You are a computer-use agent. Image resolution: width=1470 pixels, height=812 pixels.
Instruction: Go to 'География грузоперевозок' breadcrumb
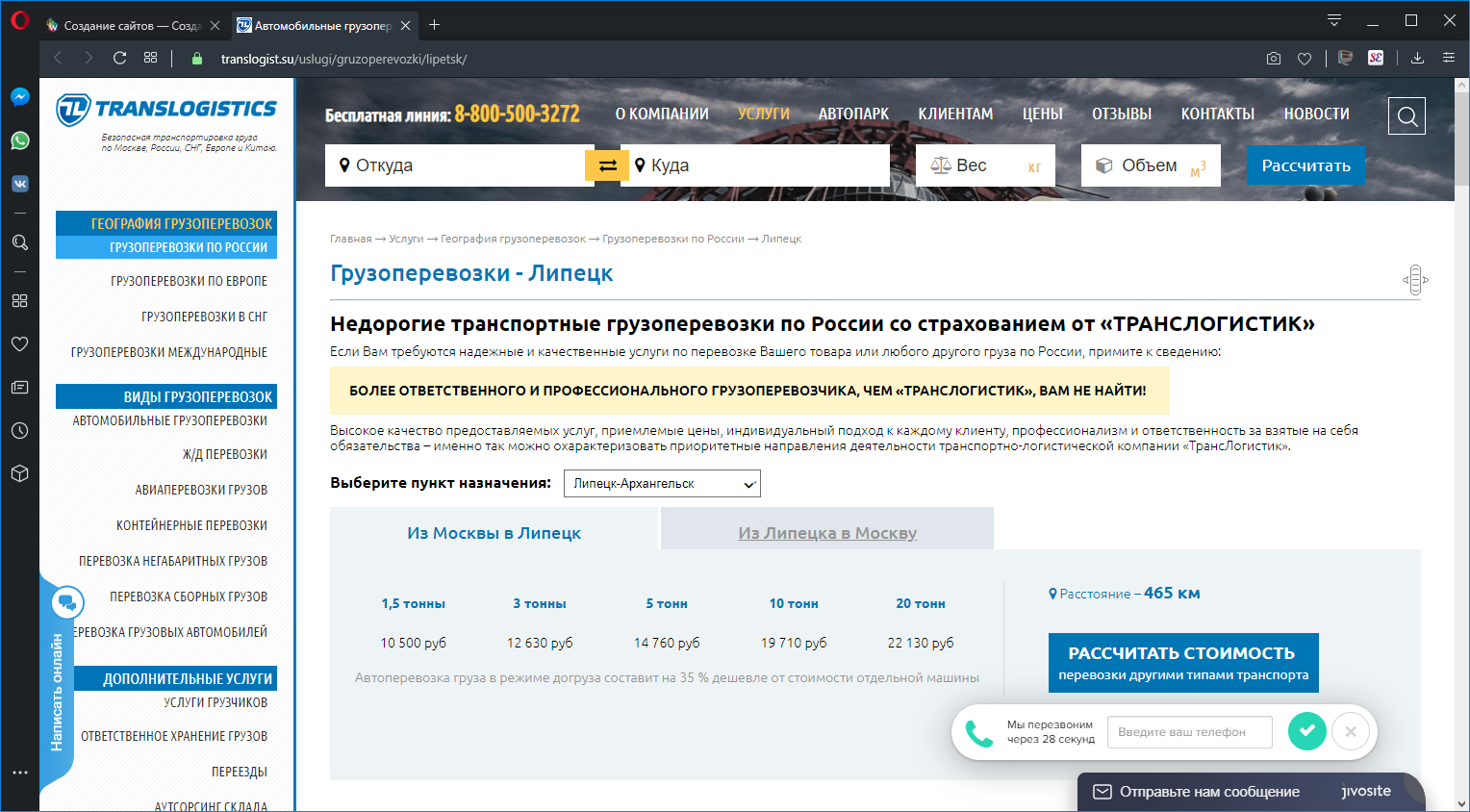click(514, 239)
